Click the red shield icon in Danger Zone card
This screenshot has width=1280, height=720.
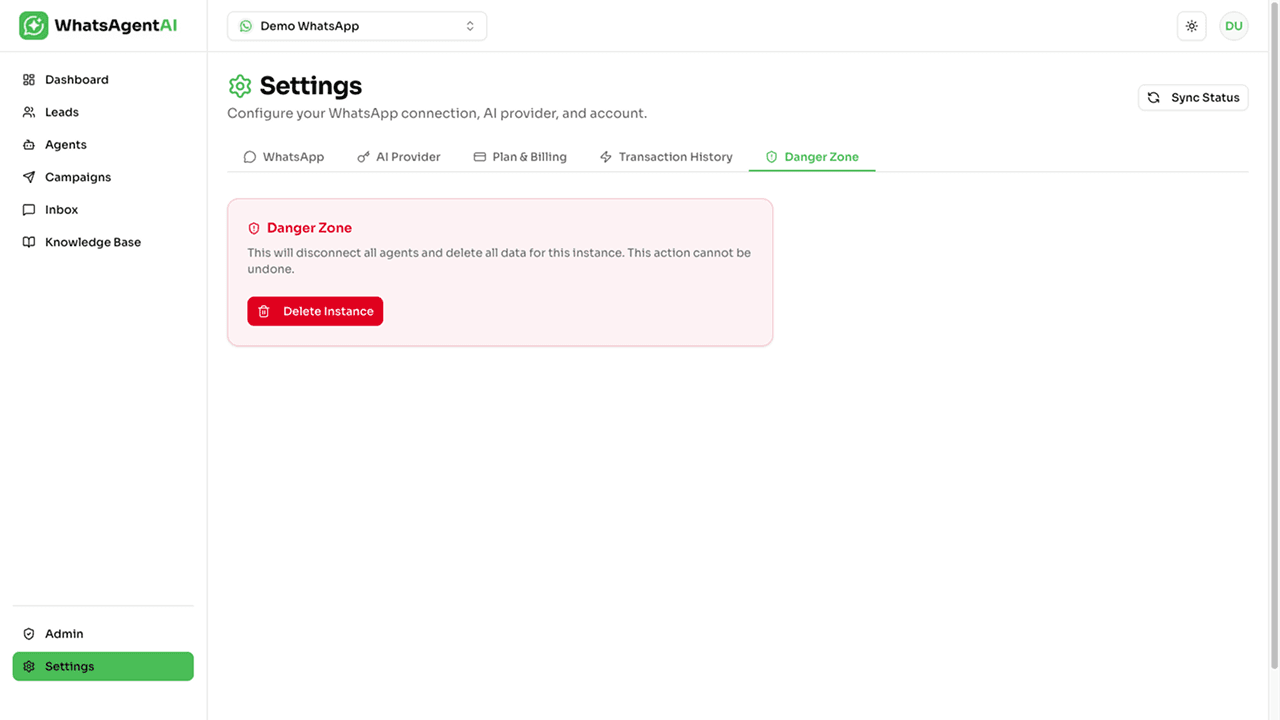coord(254,228)
